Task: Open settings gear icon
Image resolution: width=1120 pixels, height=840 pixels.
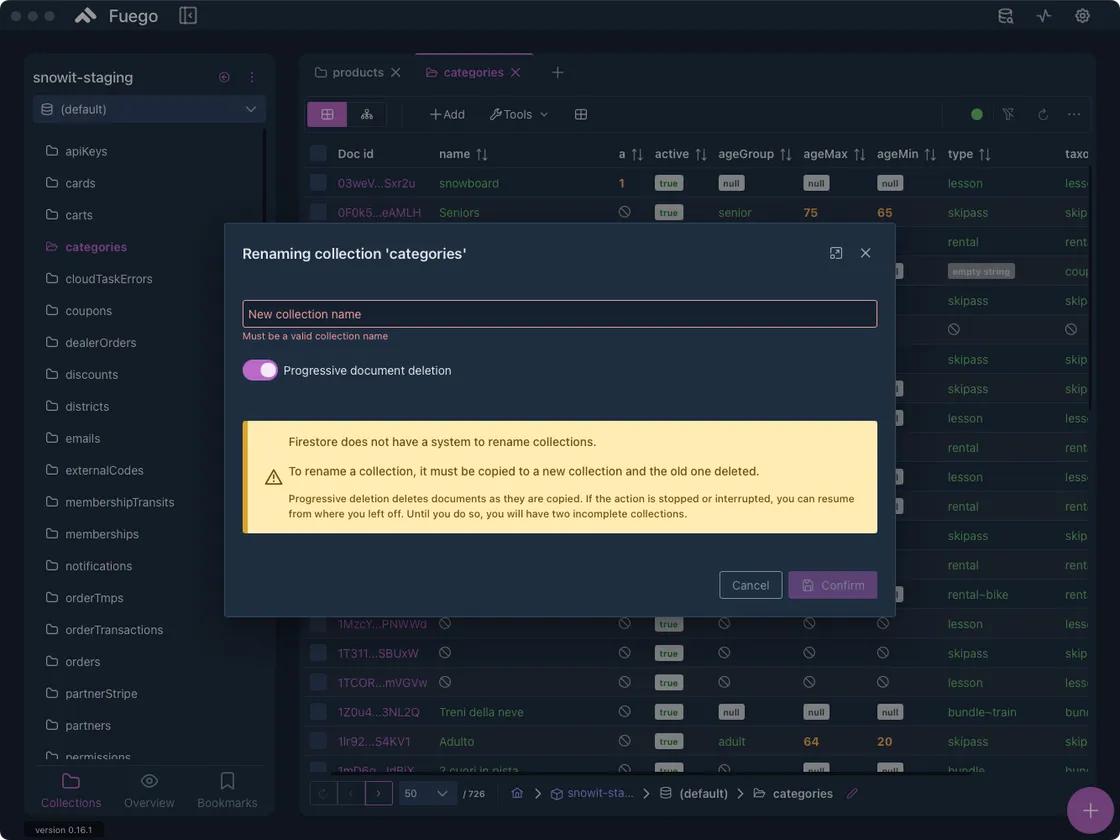Action: (x=1082, y=16)
